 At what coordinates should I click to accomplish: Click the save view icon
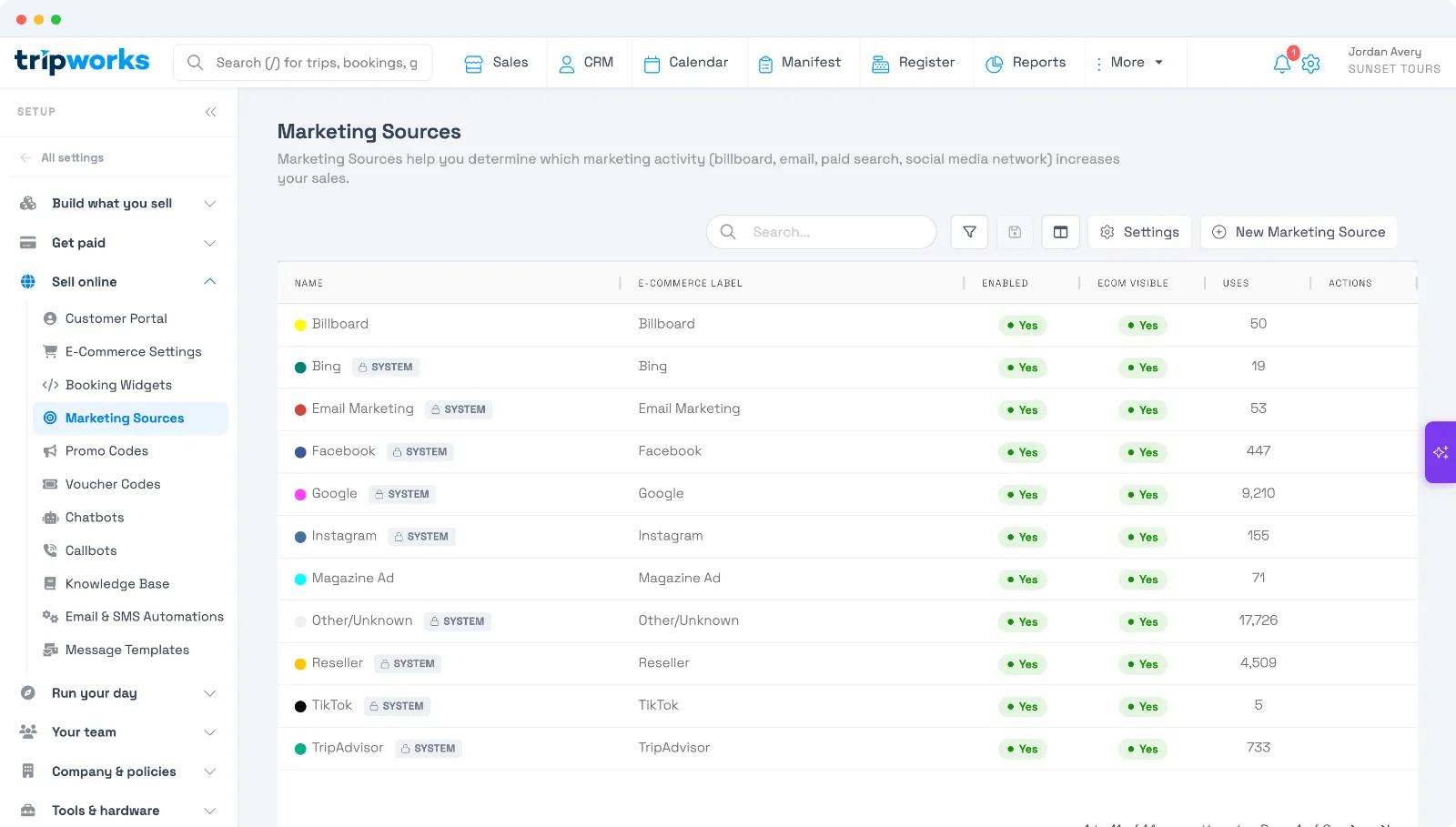(x=1015, y=232)
